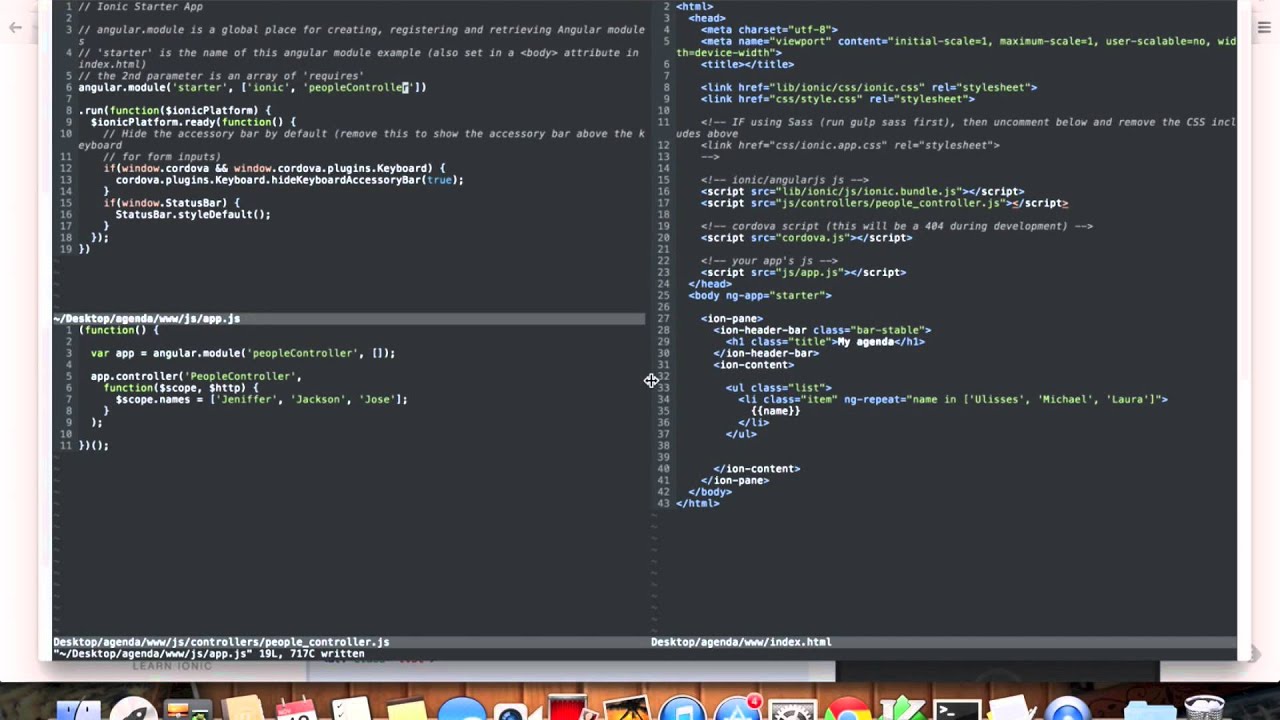Click the people_controller.js script tag line
This screenshot has height=720, width=1280.
884,203
